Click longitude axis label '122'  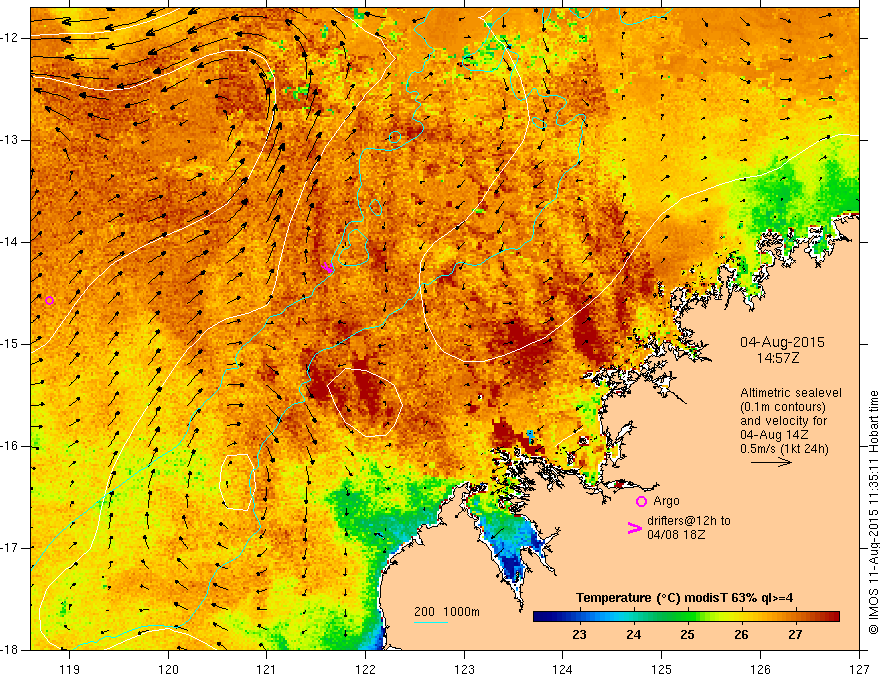tap(365, 669)
